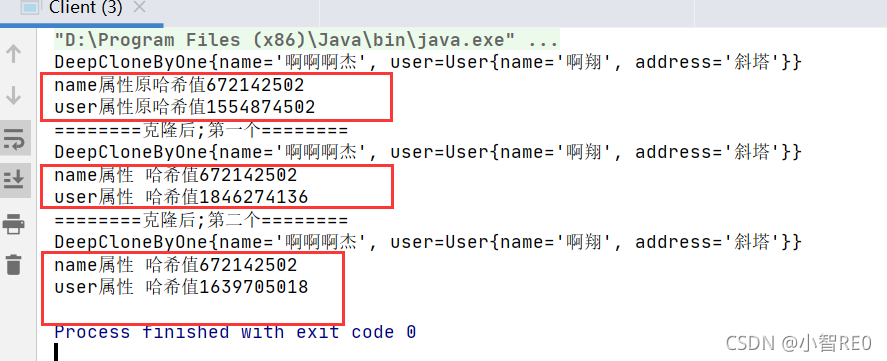Click the java.exe command line
The height and width of the screenshot is (361, 887).
(306, 40)
